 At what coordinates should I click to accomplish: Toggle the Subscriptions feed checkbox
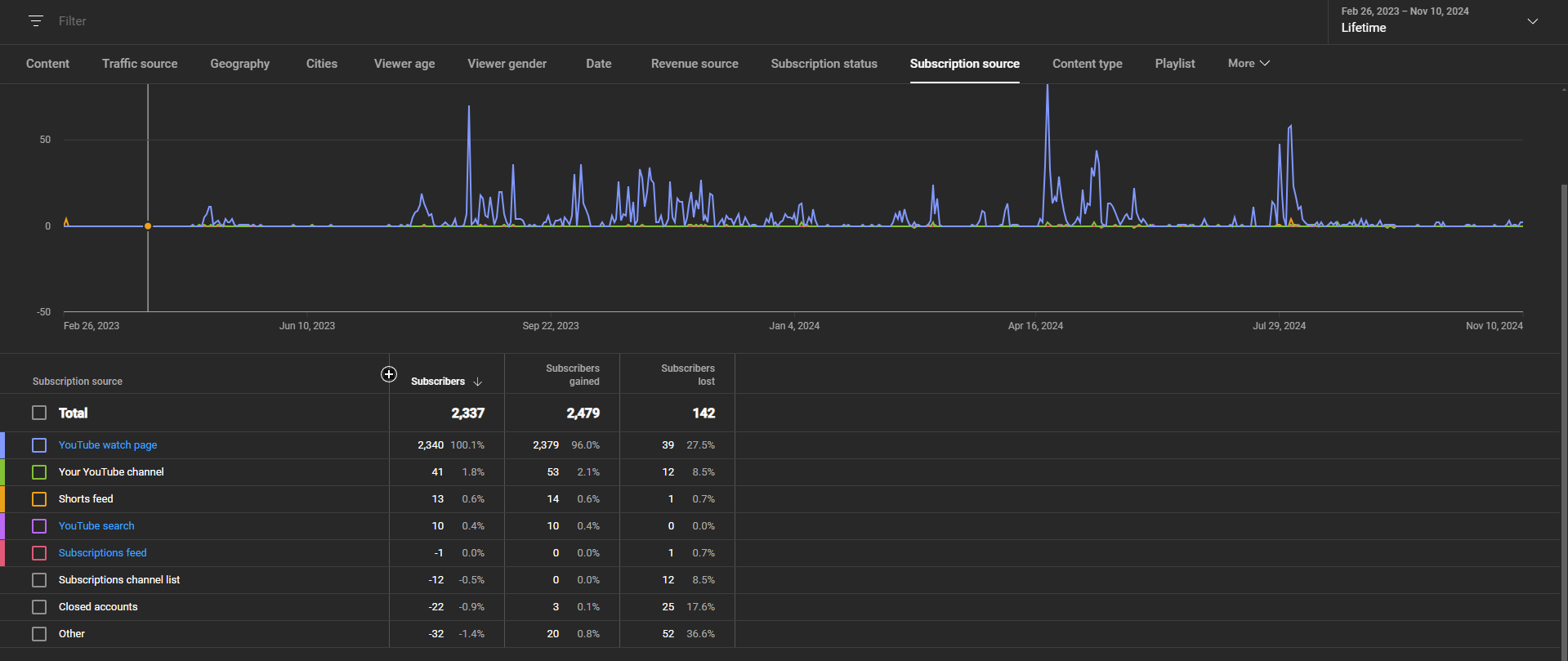pos(39,553)
